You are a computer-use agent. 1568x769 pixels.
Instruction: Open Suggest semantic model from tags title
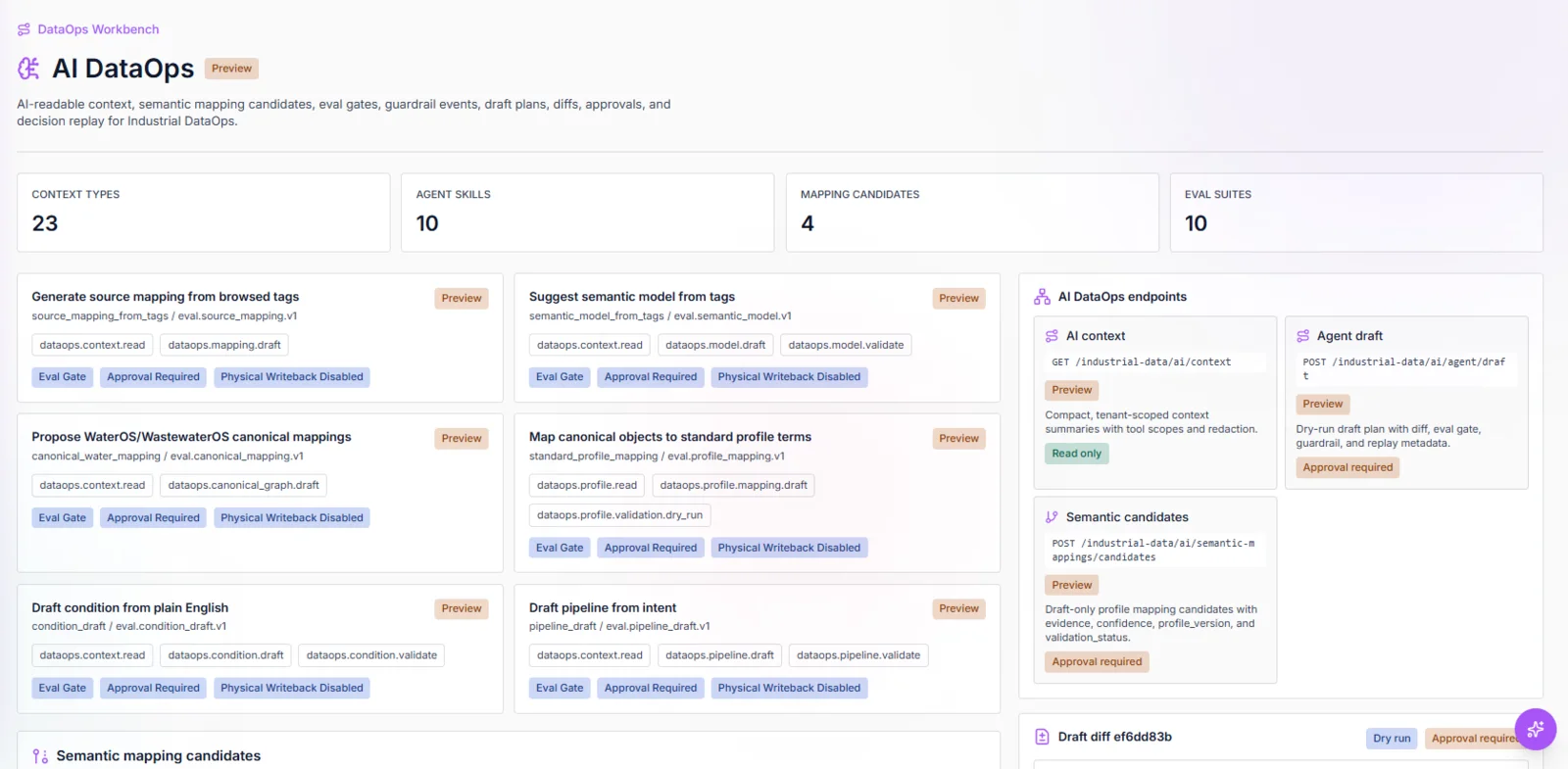point(632,297)
